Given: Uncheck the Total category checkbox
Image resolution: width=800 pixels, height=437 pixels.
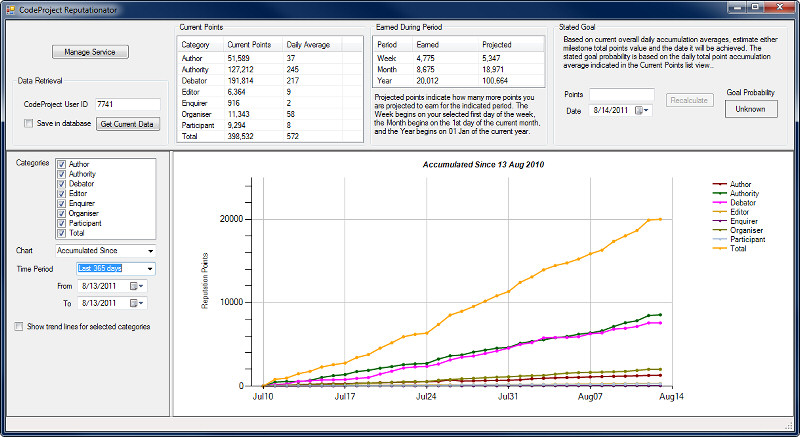Looking at the screenshot, I should [62, 233].
